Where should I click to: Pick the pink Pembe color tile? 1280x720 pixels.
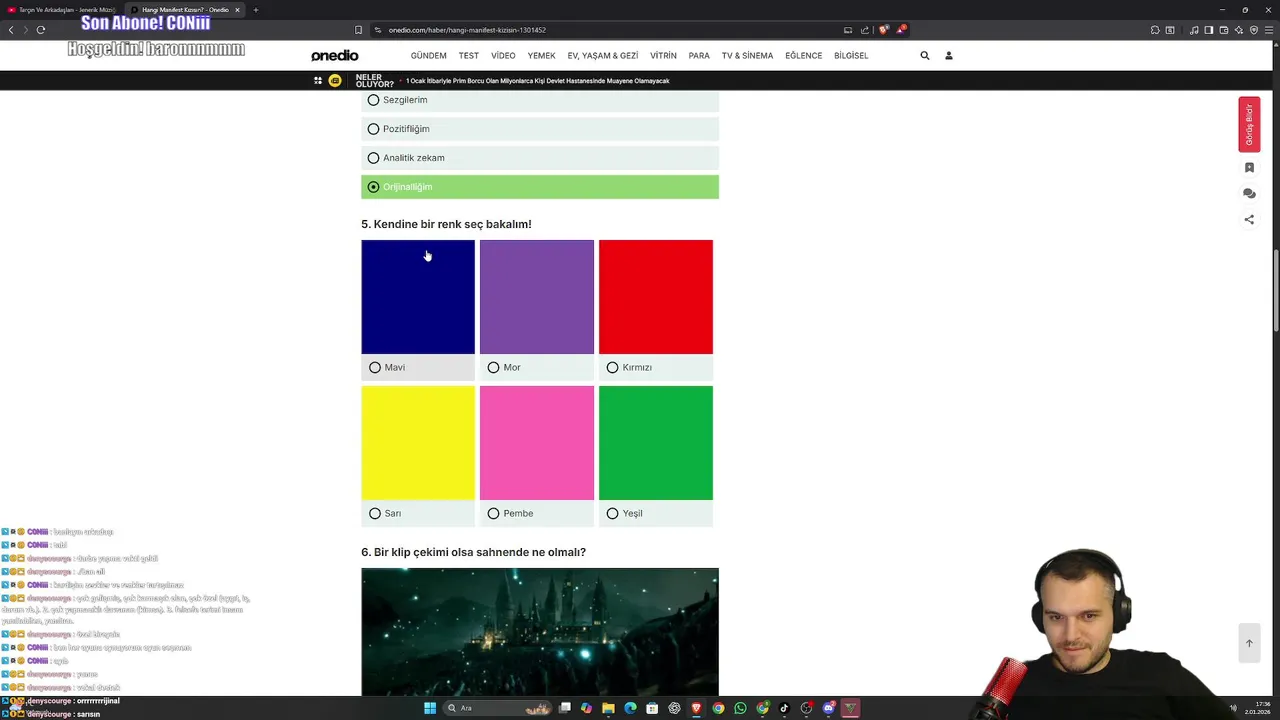537,443
